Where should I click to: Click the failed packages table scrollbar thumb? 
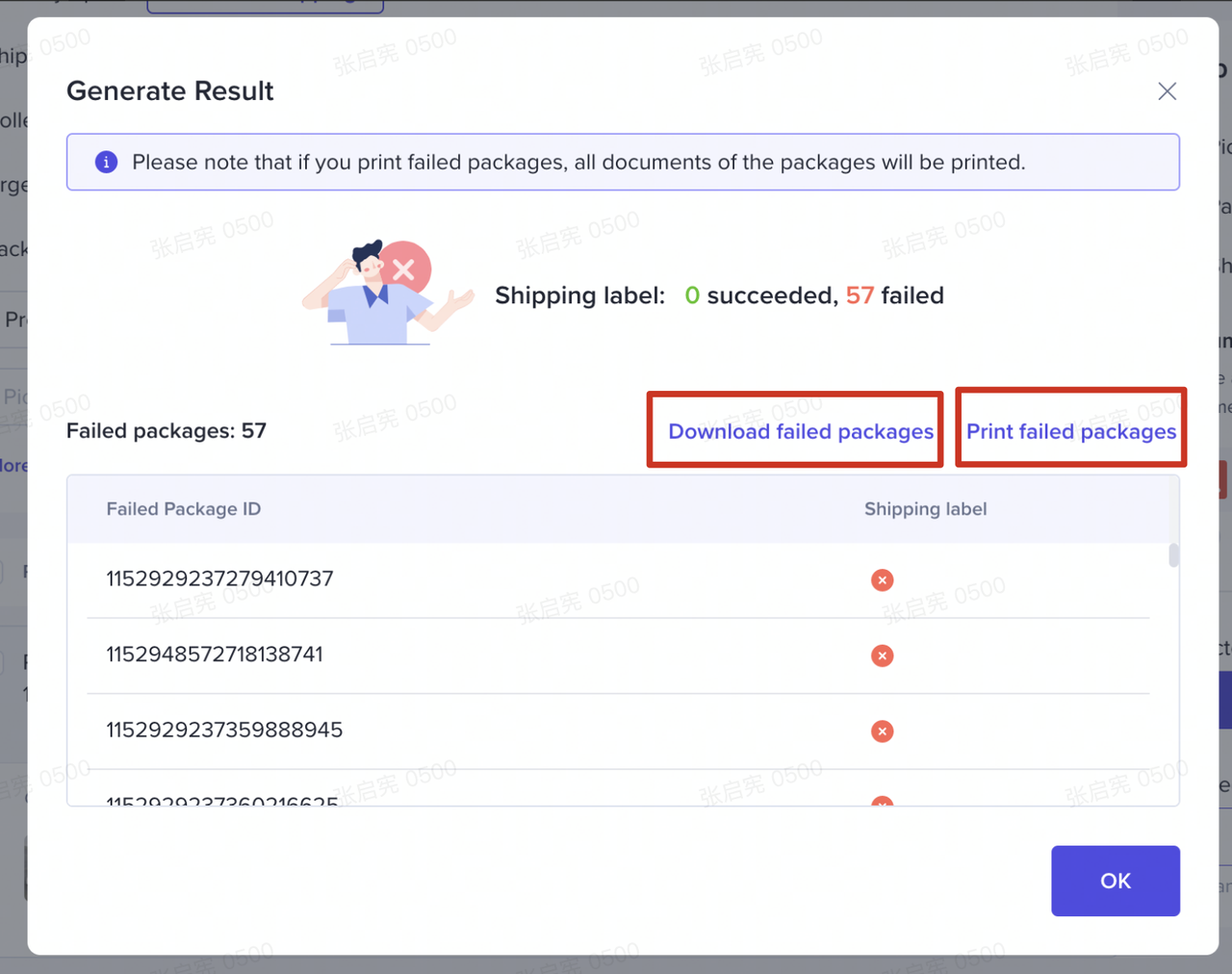tap(1173, 555)
